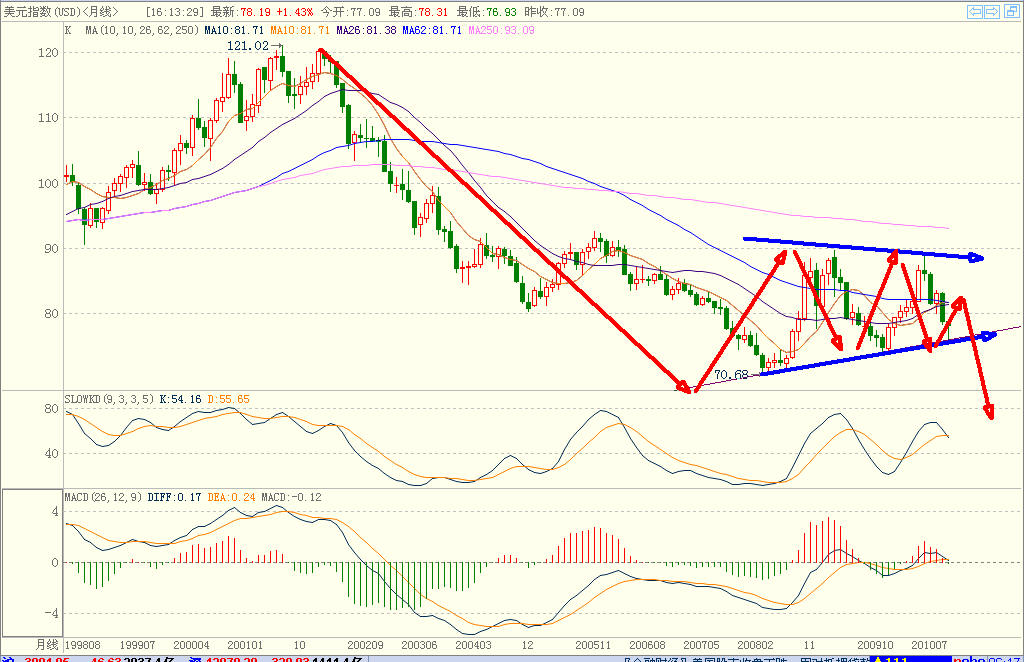Image resolution: width=1024 pixels, height=662 pixels.
Task: Click the DIFF:0.17 value in MACD panel
Action: (174, 497)
